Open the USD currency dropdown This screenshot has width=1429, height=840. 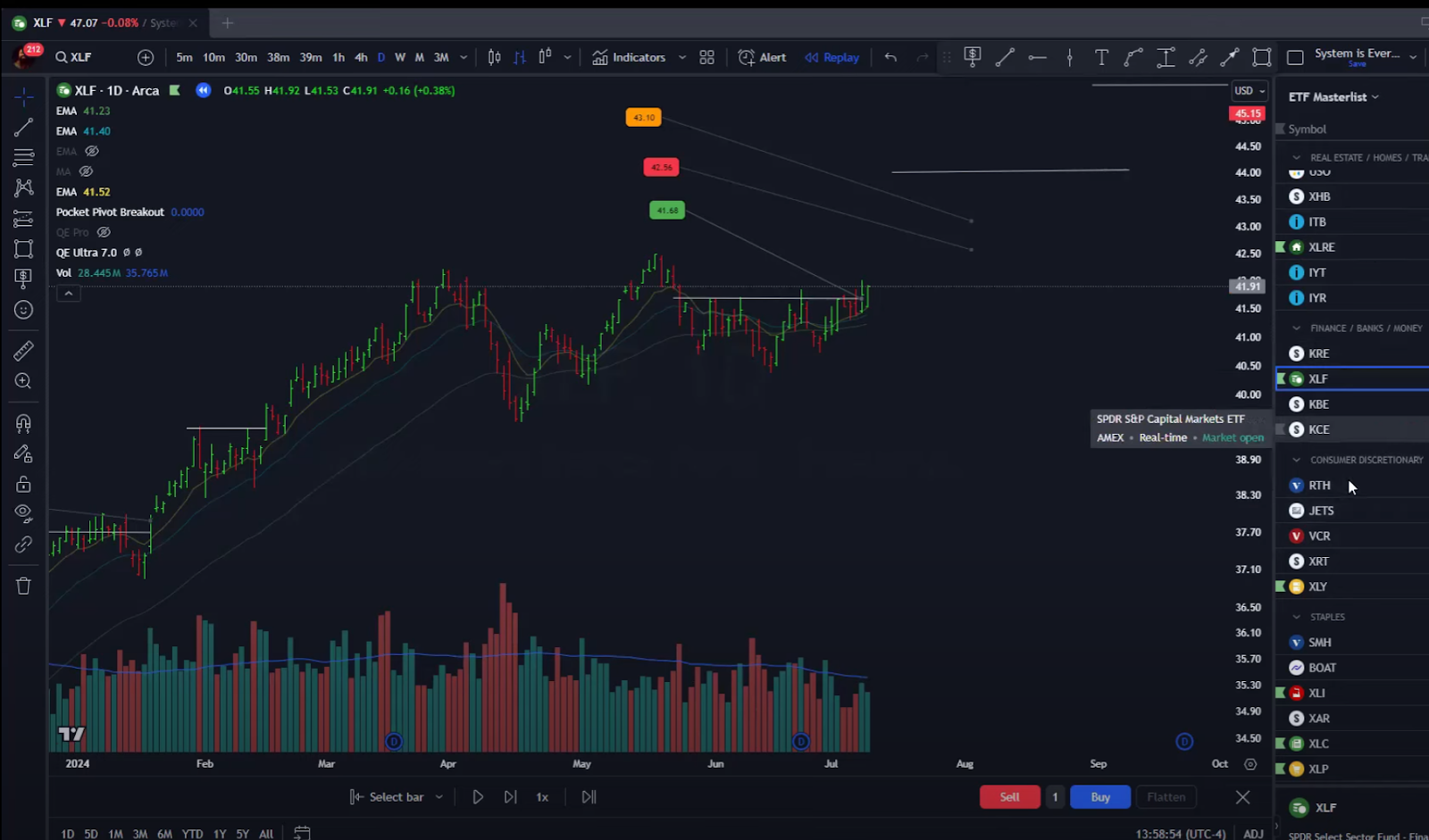pyautogui.click(x=1249, y=90)
